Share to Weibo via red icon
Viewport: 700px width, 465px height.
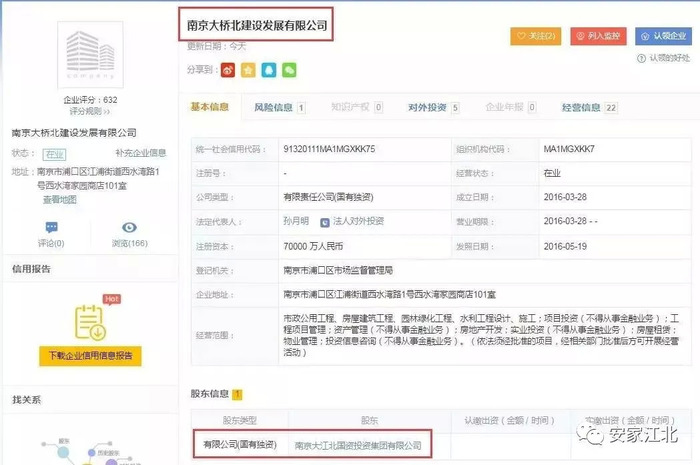[x=228, y=70]
